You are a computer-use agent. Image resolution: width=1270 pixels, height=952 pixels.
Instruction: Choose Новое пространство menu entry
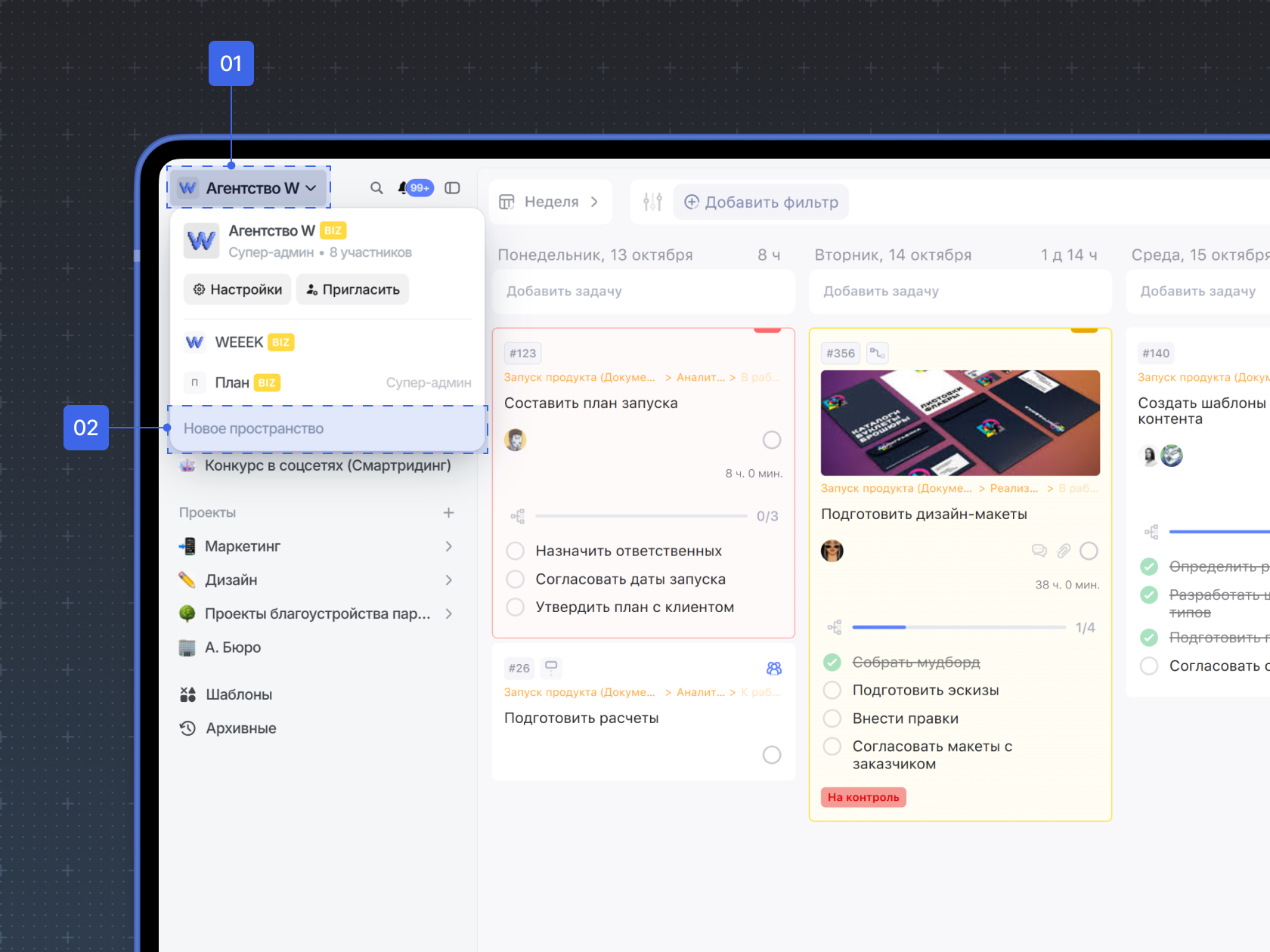[253, 428]
